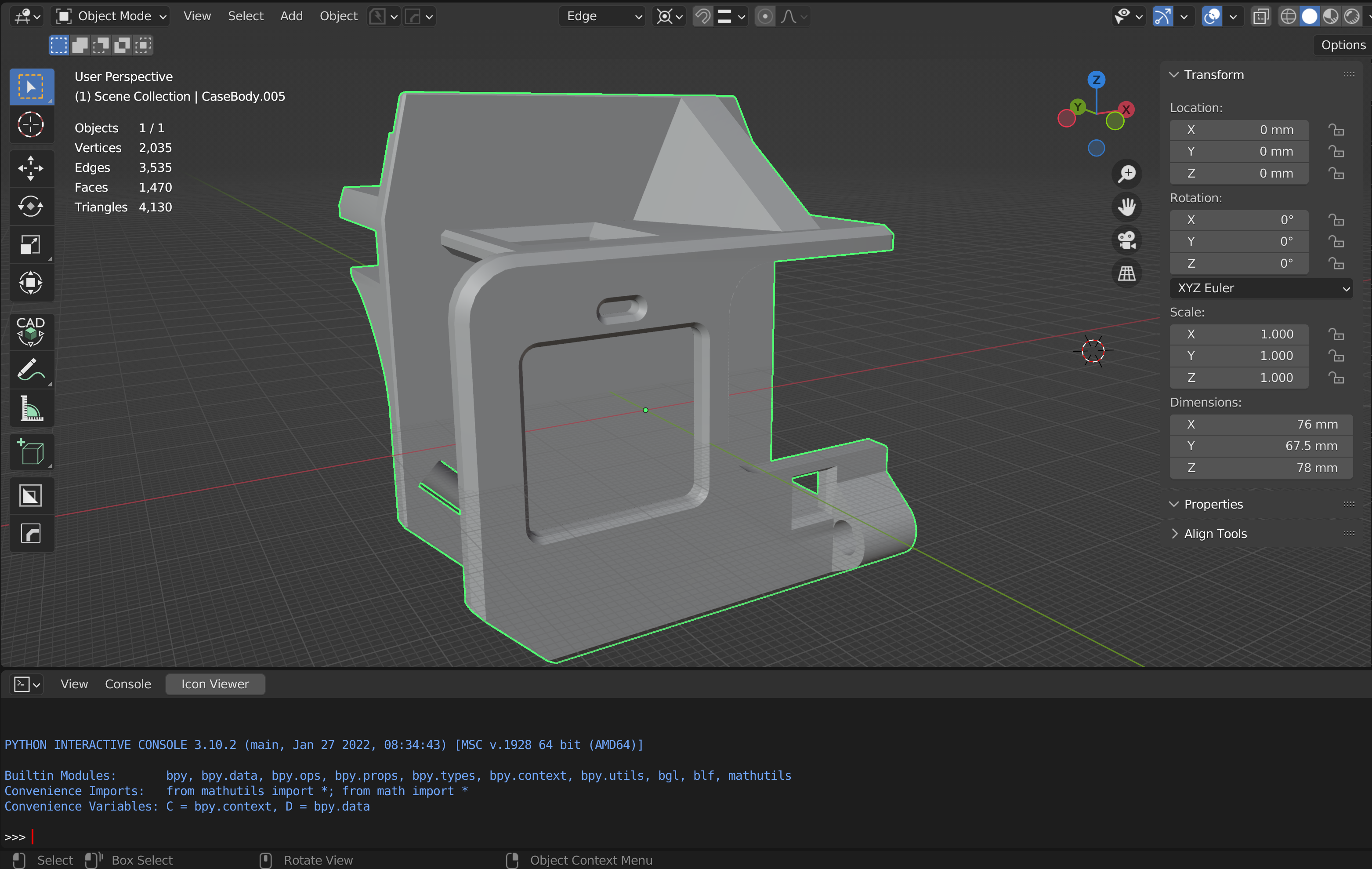This screenshot has width=1372, height=869.
Task: Click the pan hand viewport icon
Action: [1126, 207]
